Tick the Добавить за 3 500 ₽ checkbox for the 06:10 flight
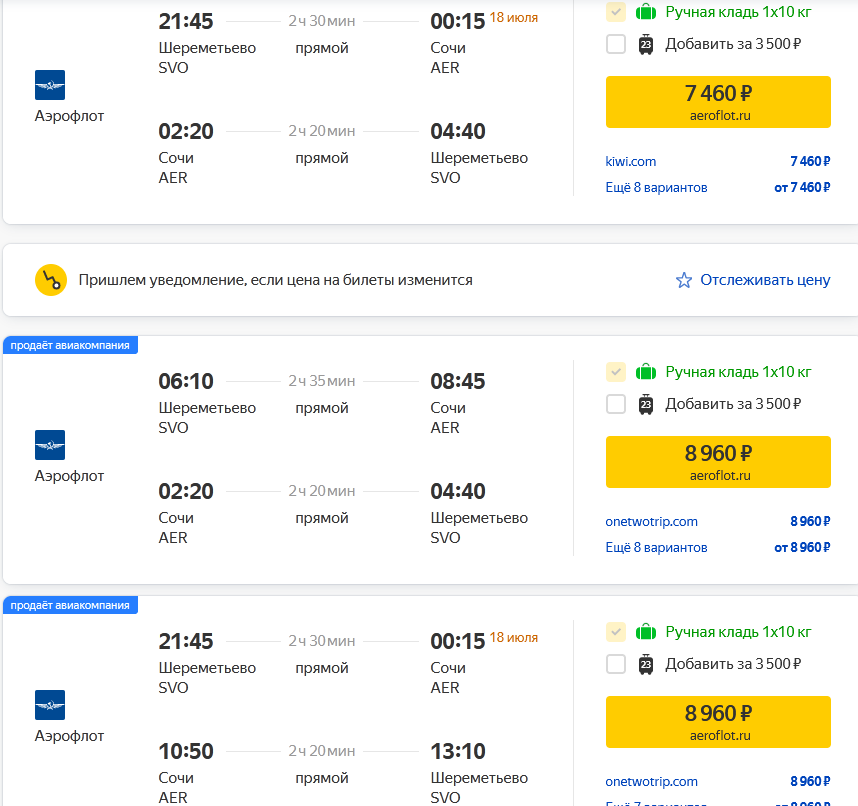 pyautogui.click(x=616, y=404)
